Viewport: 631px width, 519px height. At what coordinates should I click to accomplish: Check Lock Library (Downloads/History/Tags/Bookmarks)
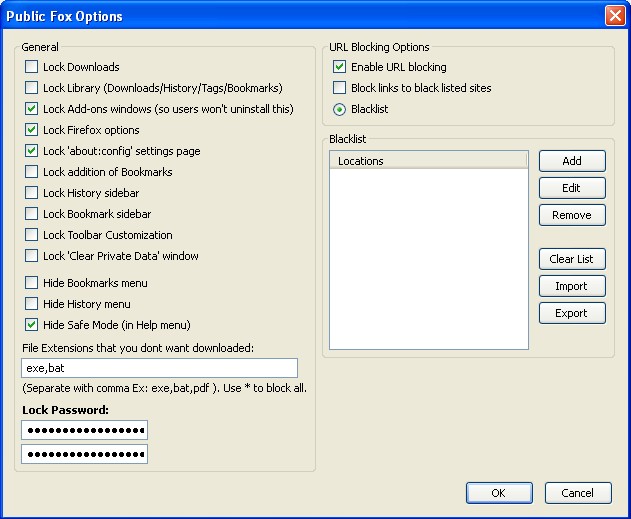31,87
